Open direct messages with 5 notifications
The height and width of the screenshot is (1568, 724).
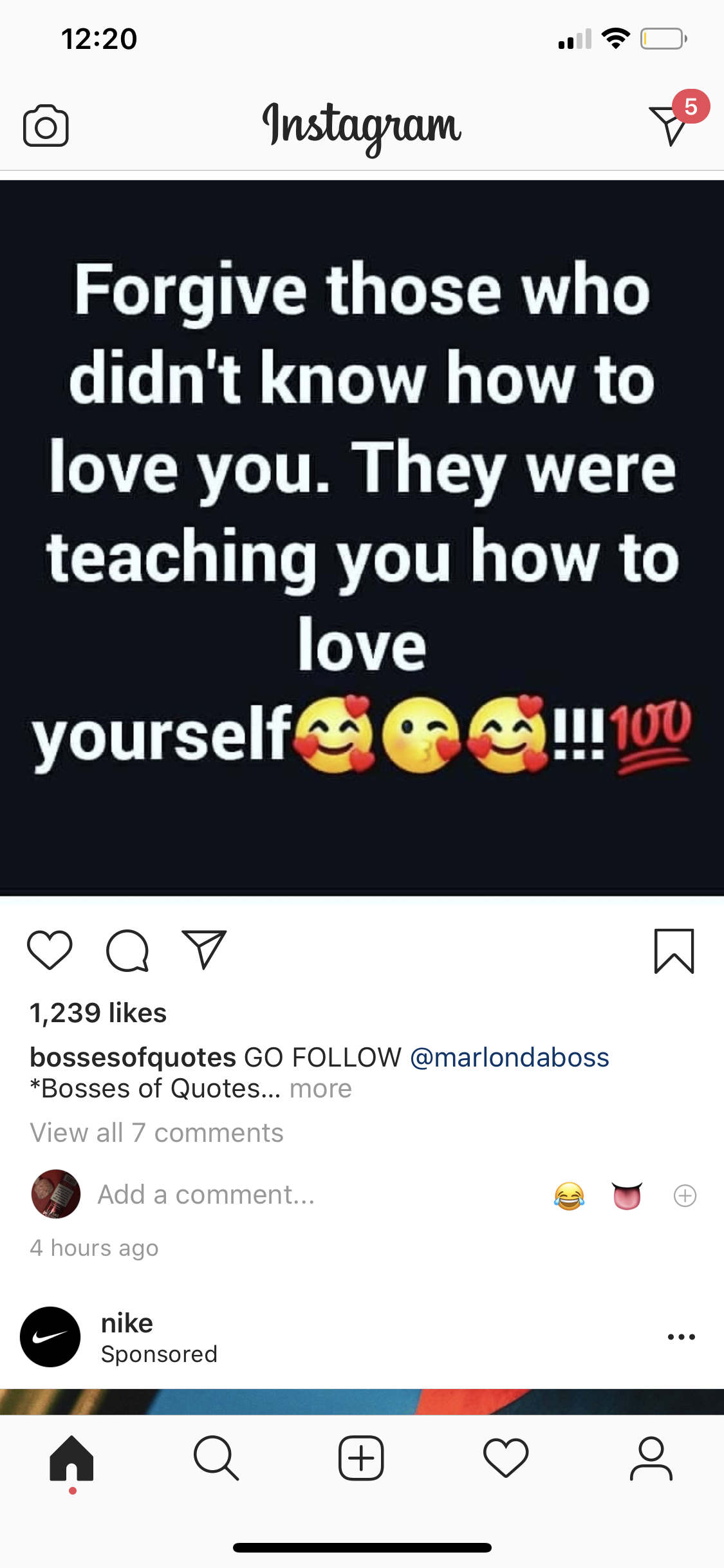677,119
